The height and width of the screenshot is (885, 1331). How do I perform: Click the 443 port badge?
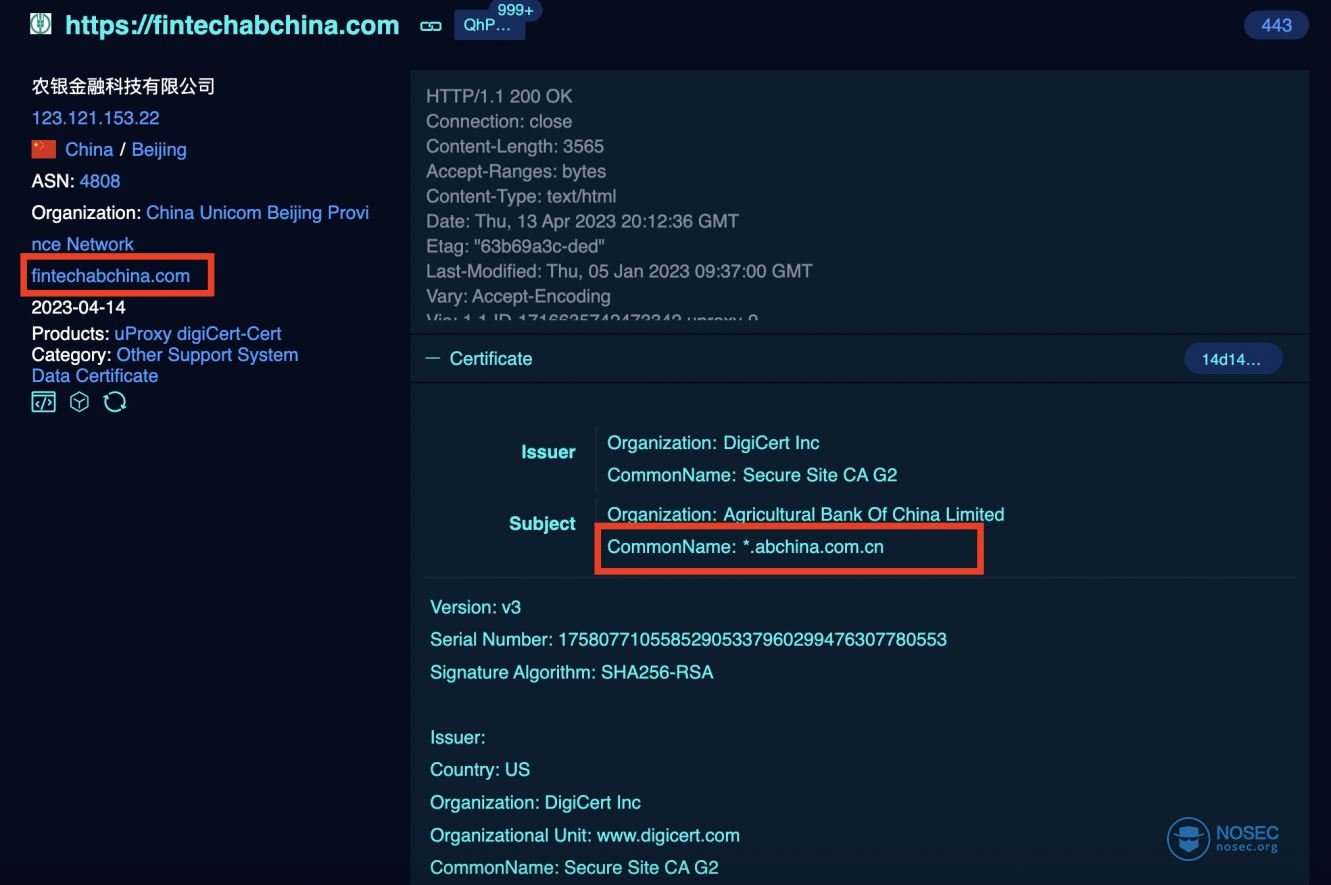(x=1276, y=25)
